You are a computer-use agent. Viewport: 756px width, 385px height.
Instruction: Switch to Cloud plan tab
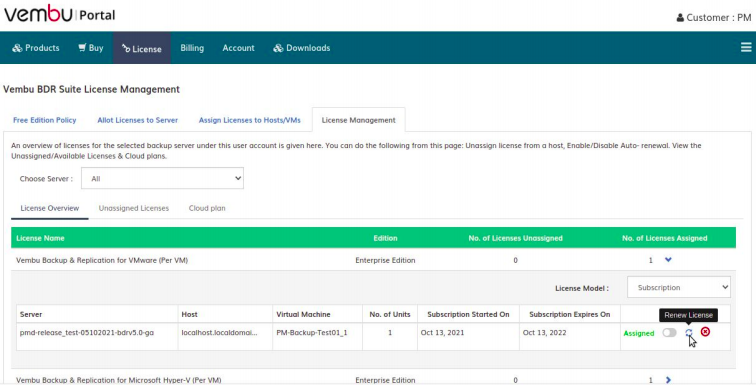(207, 208)
